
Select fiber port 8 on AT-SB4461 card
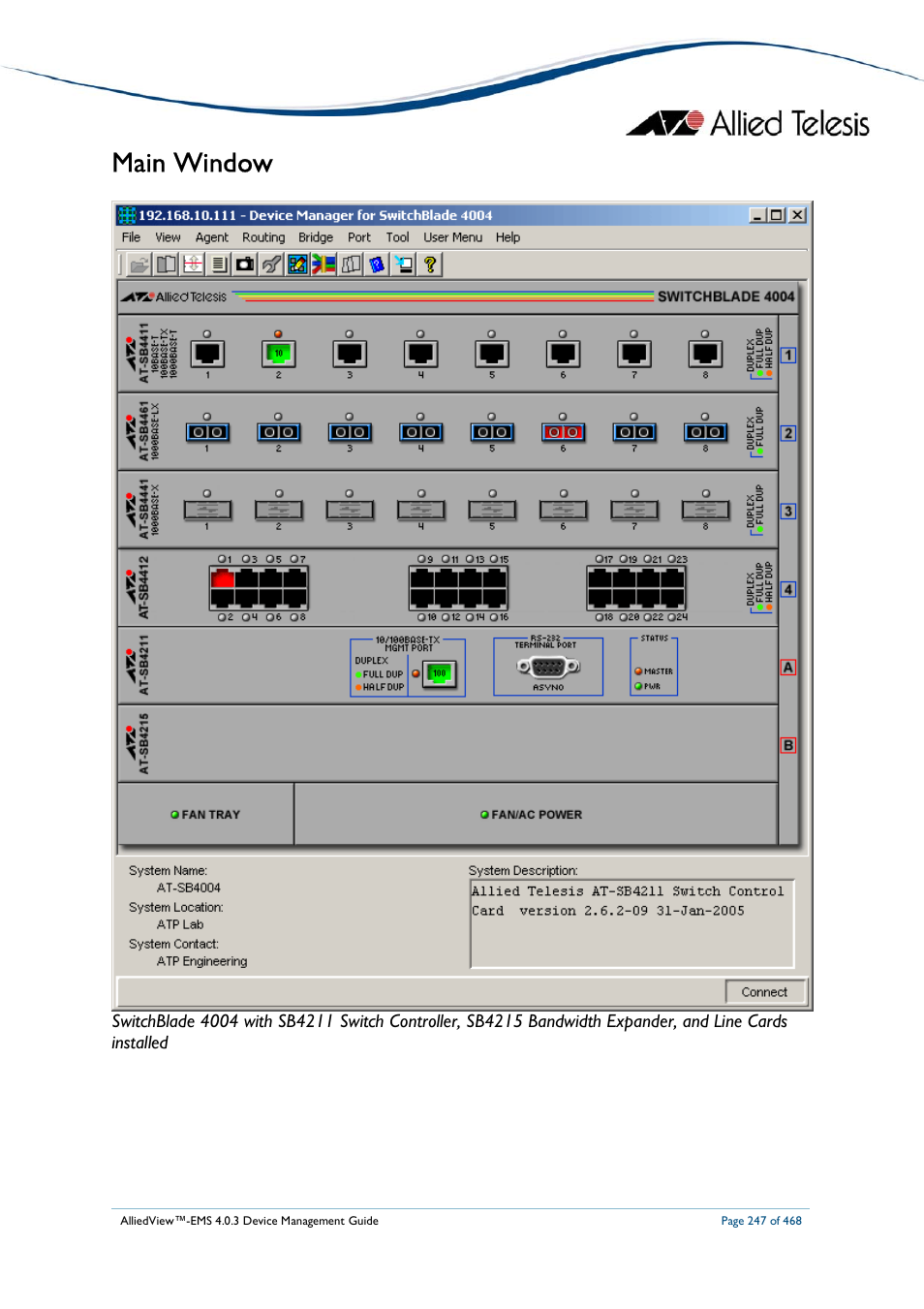(705, 432)
